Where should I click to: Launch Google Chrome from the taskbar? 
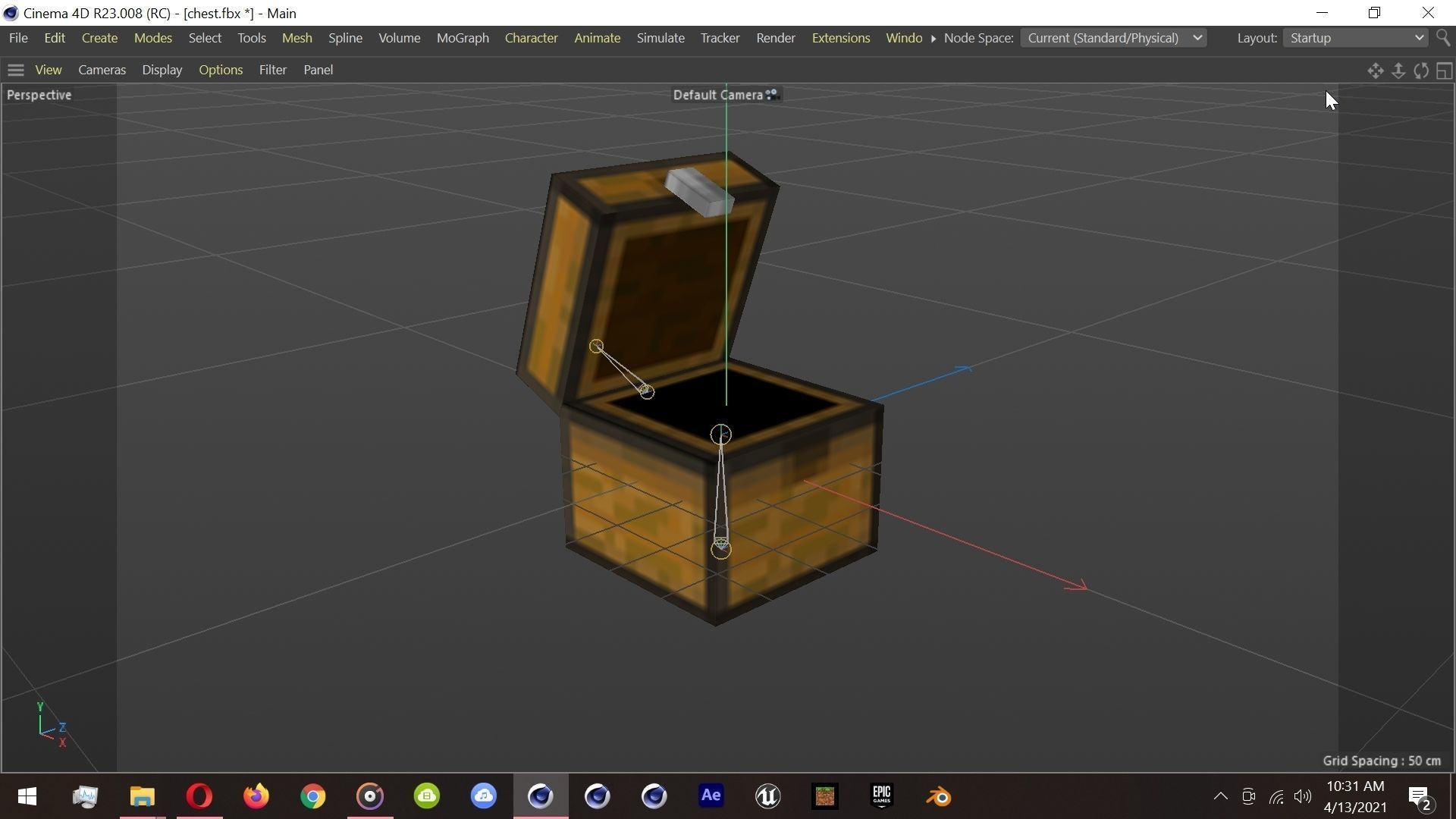click(313, 796)
